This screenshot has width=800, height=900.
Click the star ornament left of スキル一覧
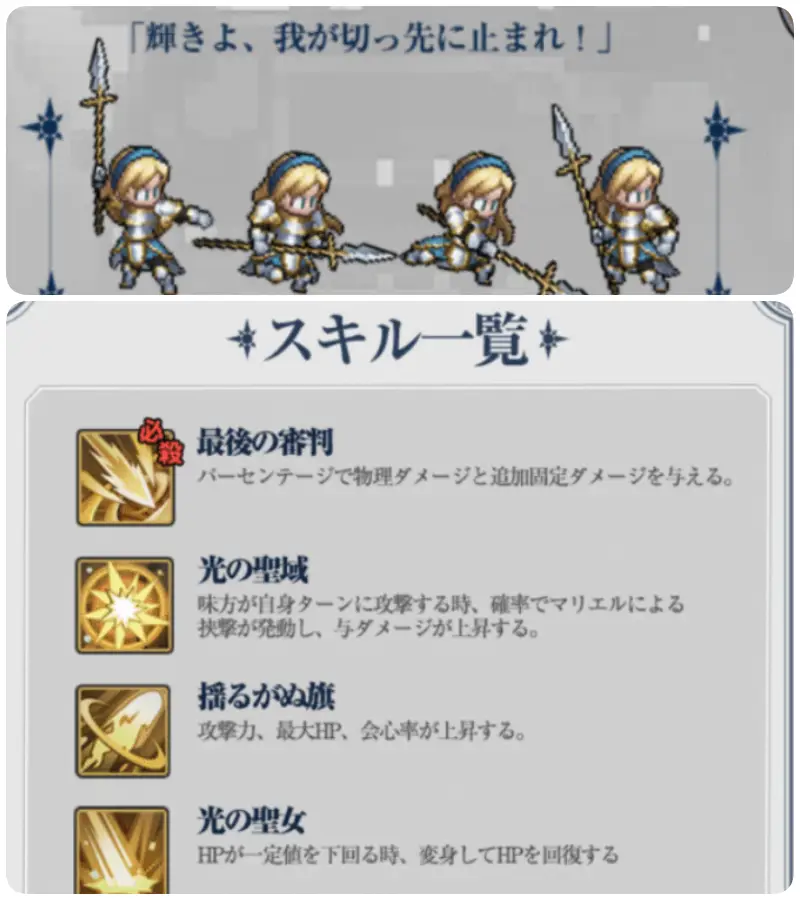point(247,340)
